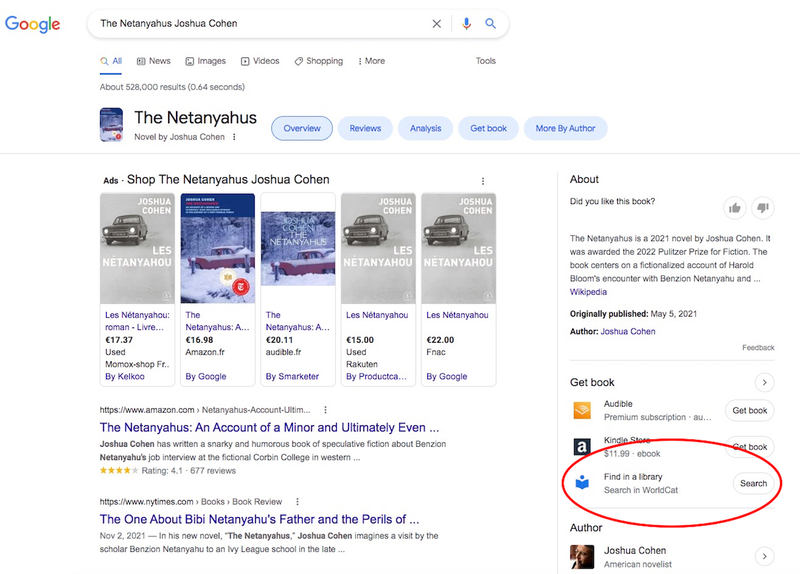
Task: Click Get book button for Kindle Store
Action: tap(749, 446)
